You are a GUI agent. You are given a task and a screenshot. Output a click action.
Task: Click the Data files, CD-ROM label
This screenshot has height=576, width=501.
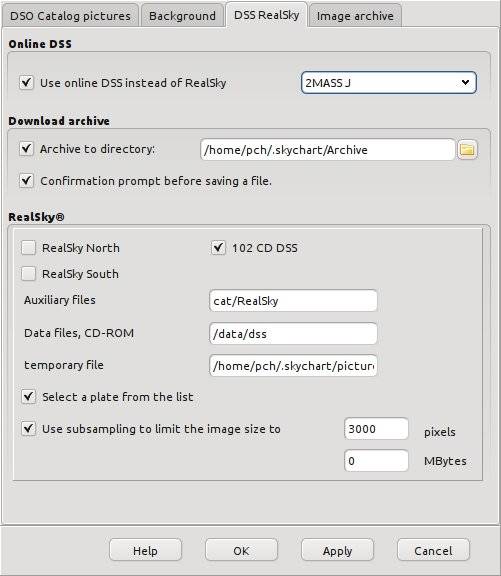point(79,333)
